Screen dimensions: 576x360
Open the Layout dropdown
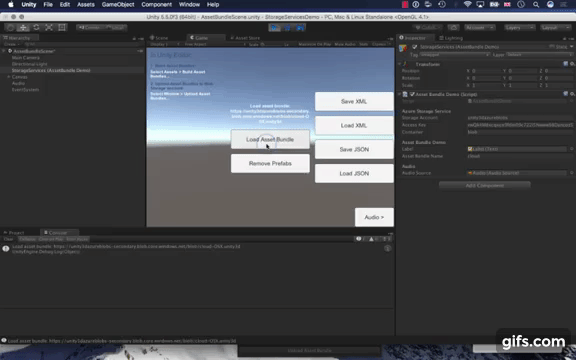coord(556,28)
